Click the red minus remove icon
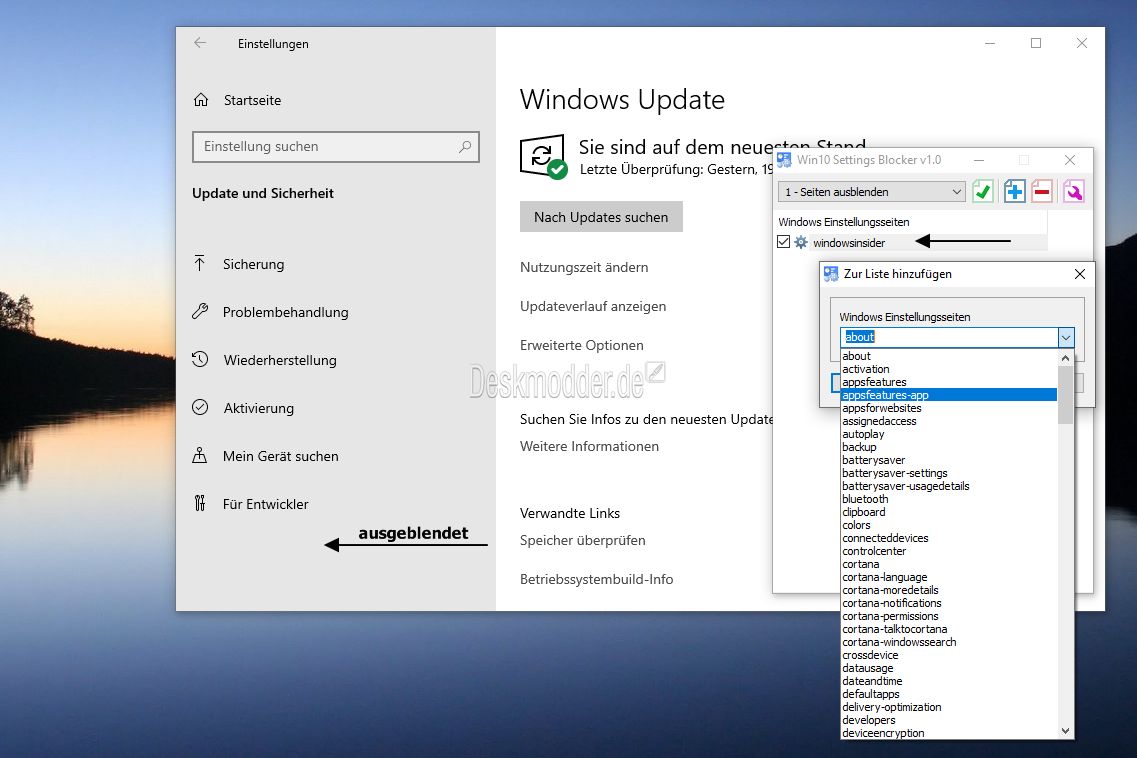Viewport: 1137px width, 758px height. click(1042, 191)
